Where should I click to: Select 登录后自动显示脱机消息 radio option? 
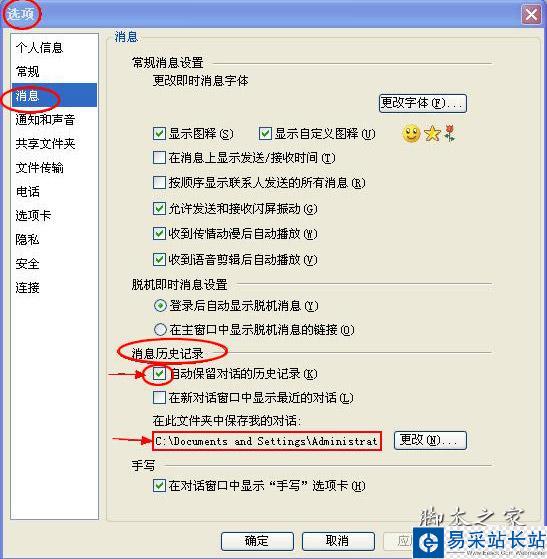pyautogui.click(x=160, y=306)
